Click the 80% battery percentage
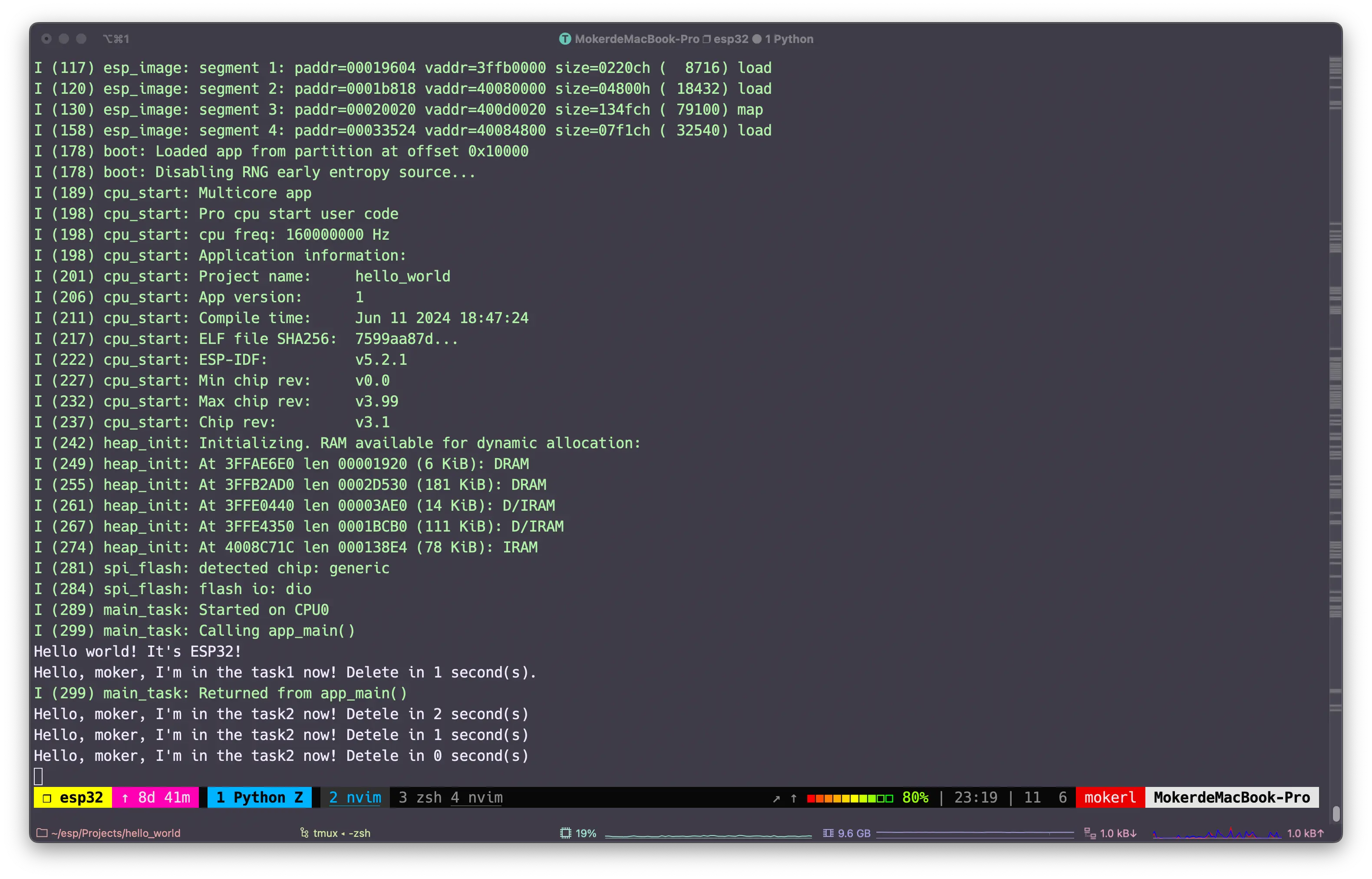 915,797
